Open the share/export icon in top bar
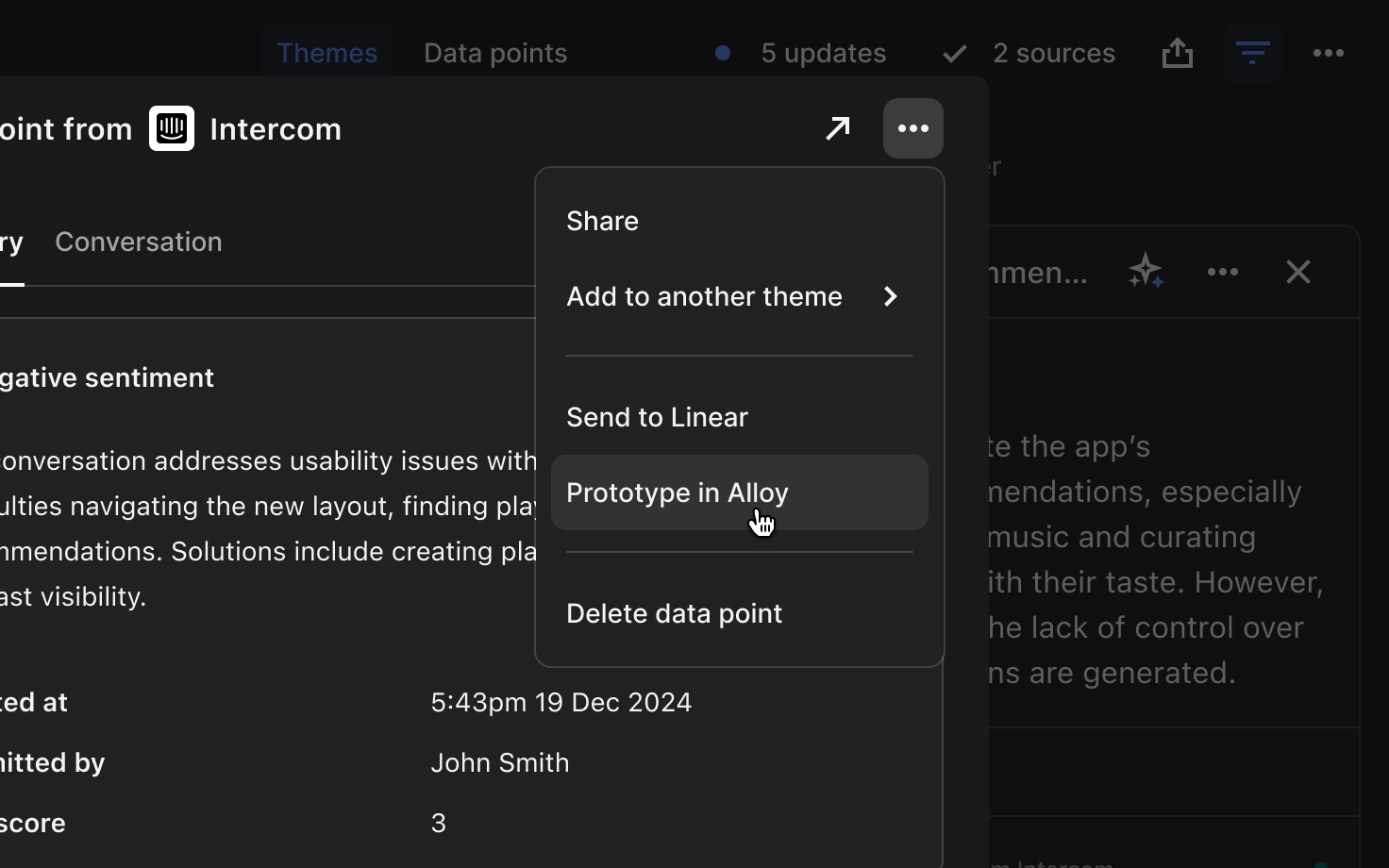The height and width of the screenshot is (868, 1389). click(1178, 53)
